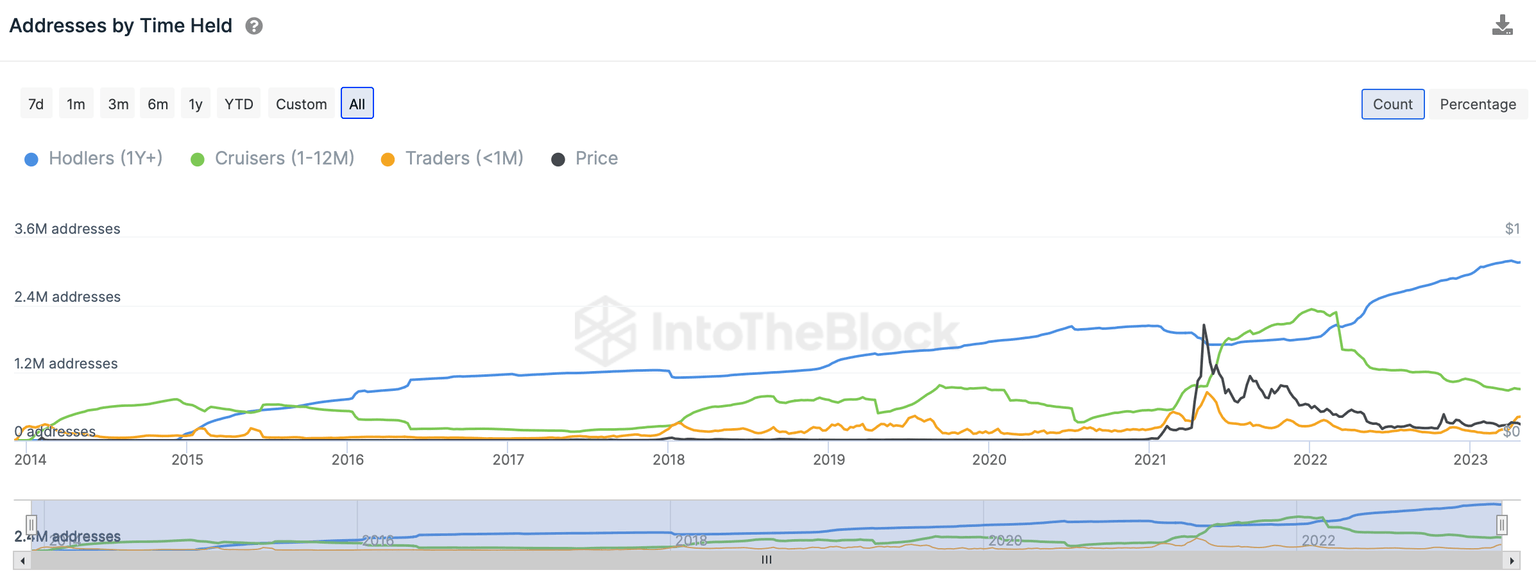Toggle Hodlers (1Y+) series legend
Viewport: 1536px width, 583px height.
tap(93, 158)
